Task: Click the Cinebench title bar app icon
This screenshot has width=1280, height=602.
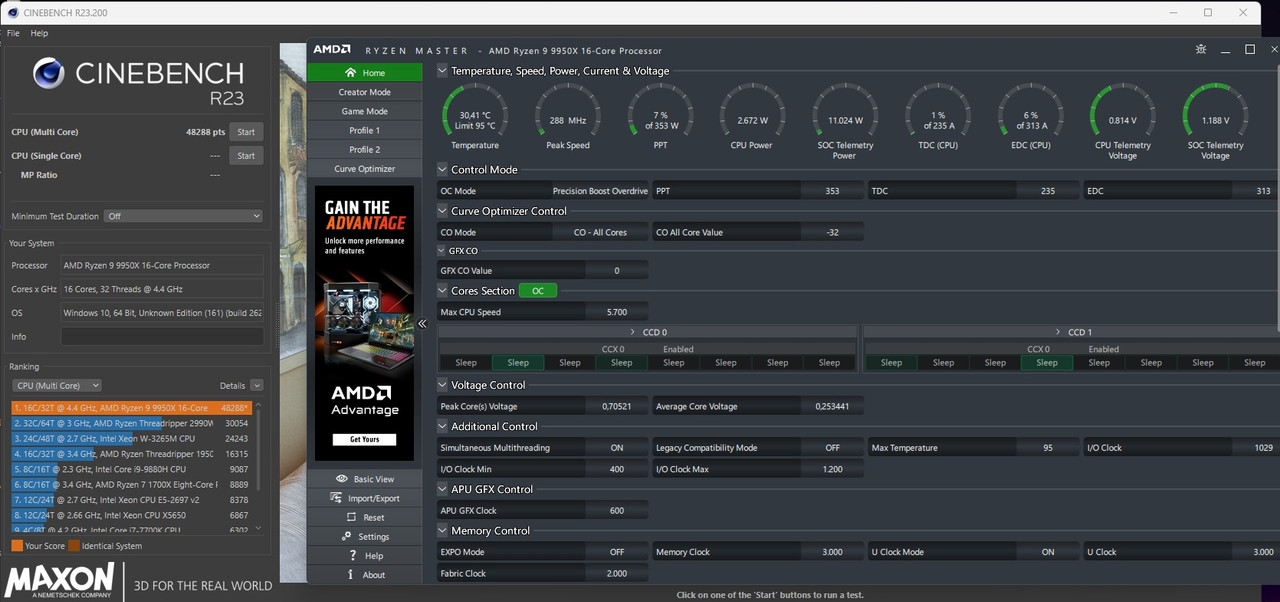Action: pyautogui.click(x=13, y=13)
